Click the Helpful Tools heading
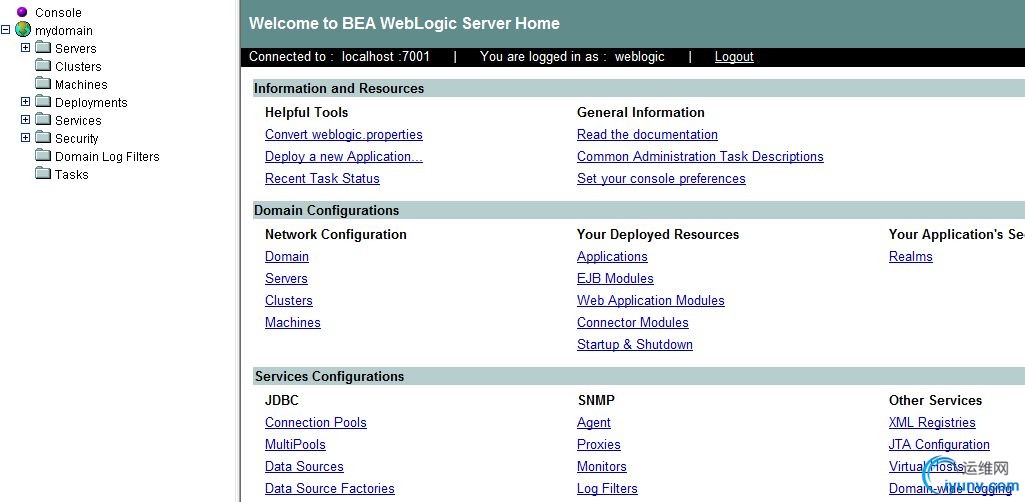1025x502 pixels. tap(307, 112)
